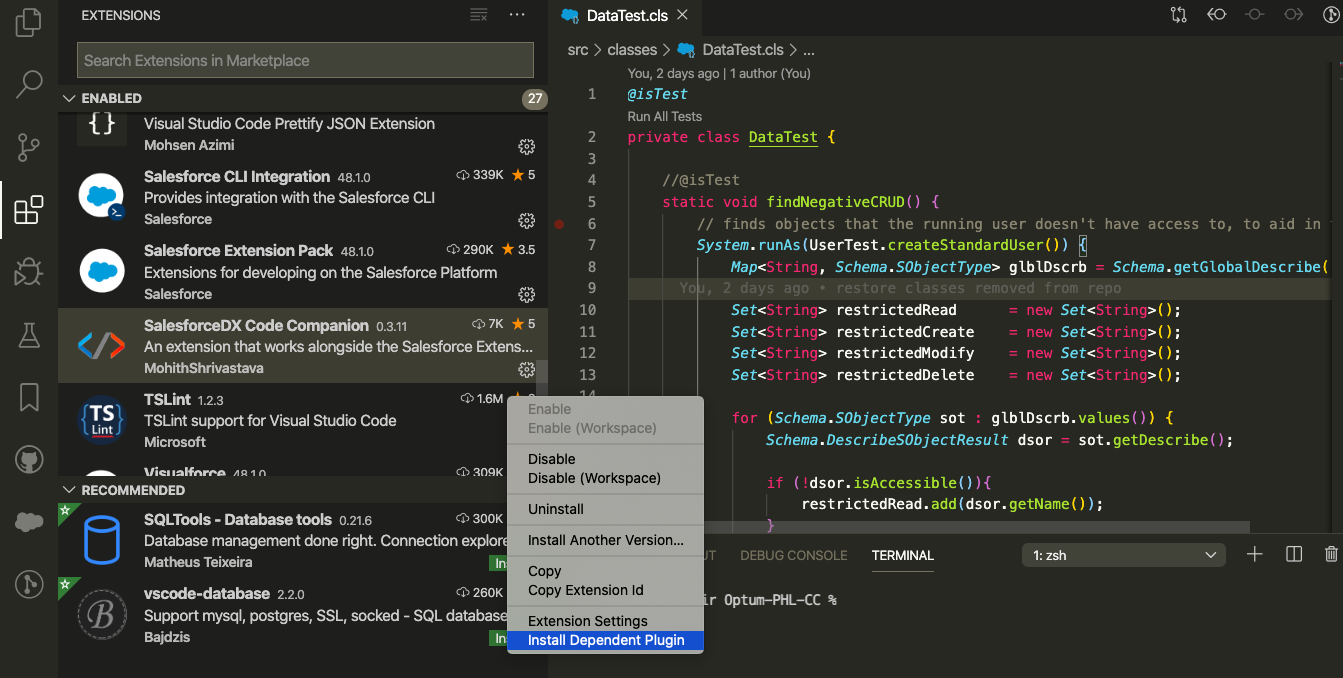Open gear menu for SalesforceDX Code Companion
Viewport: 1343px width, 678px height.
pos(526,370)
